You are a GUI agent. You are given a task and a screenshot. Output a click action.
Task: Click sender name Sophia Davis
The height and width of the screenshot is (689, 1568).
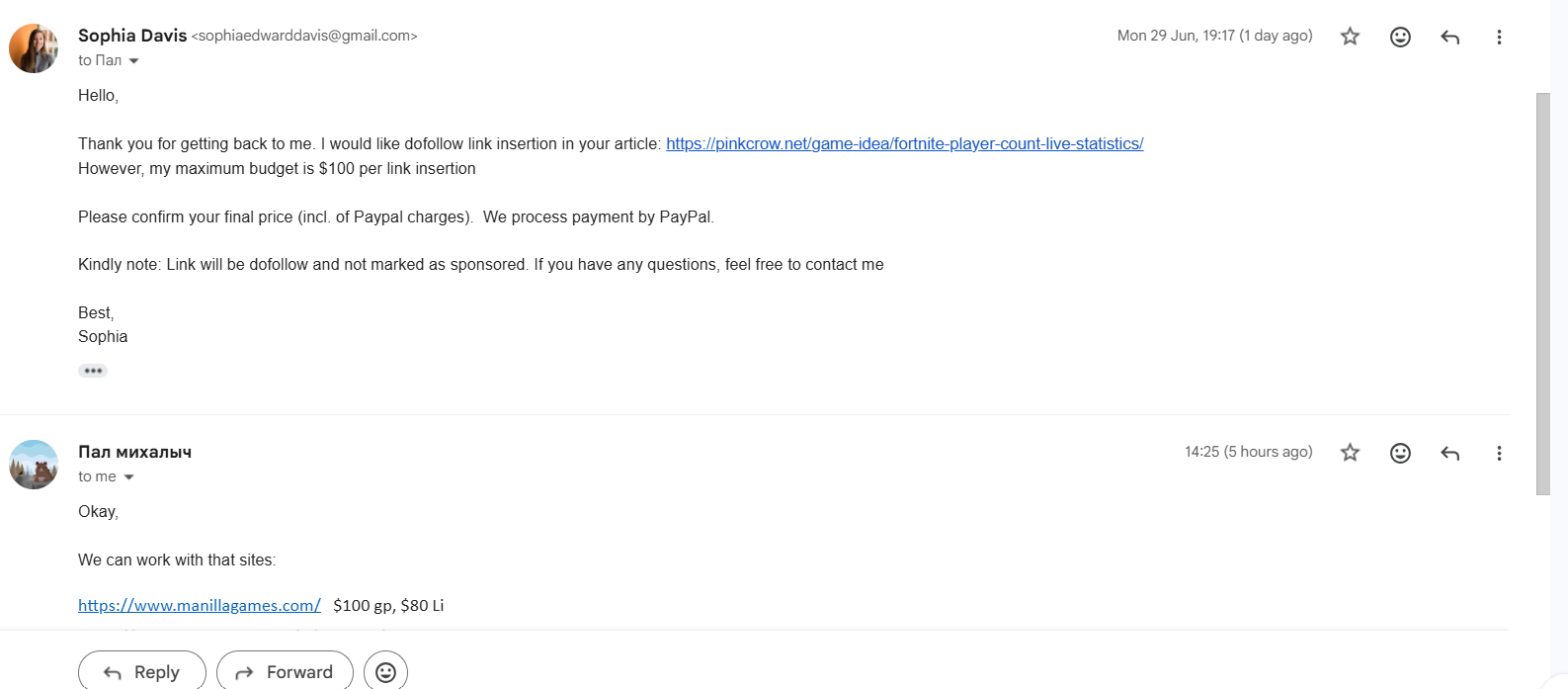pyautogui.click(x=132, y=36)
